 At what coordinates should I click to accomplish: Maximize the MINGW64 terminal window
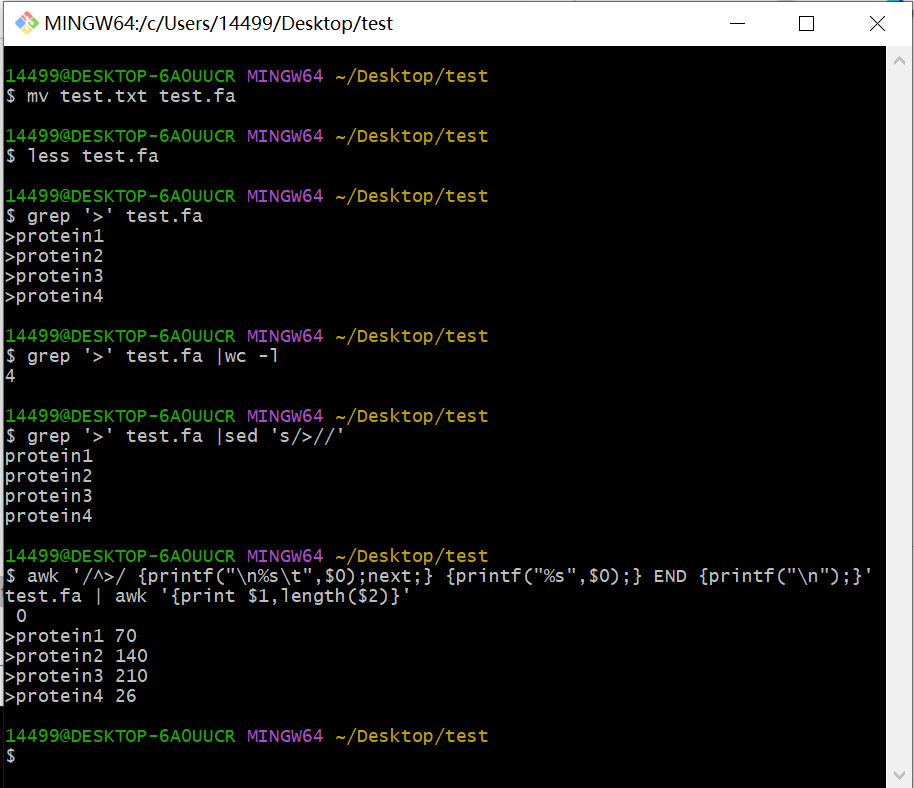806,23
